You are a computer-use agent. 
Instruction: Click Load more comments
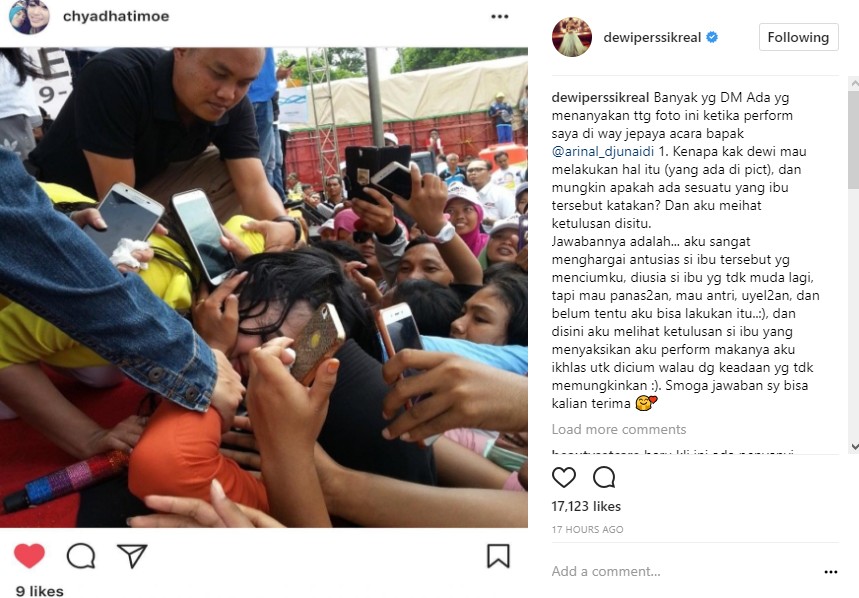point(619,429)
